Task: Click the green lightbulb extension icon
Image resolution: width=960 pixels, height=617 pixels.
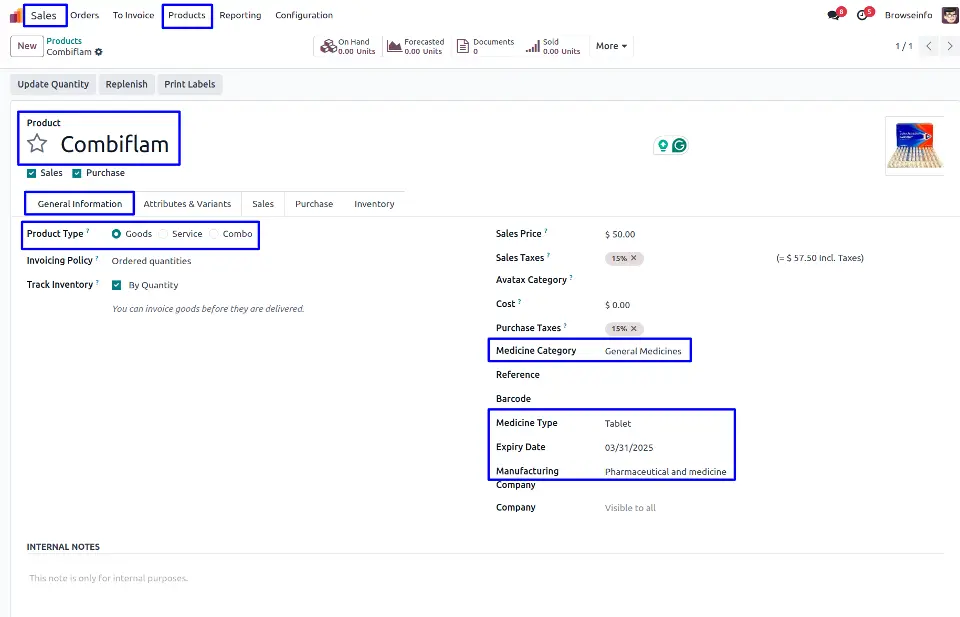Action: pos(662,146)
